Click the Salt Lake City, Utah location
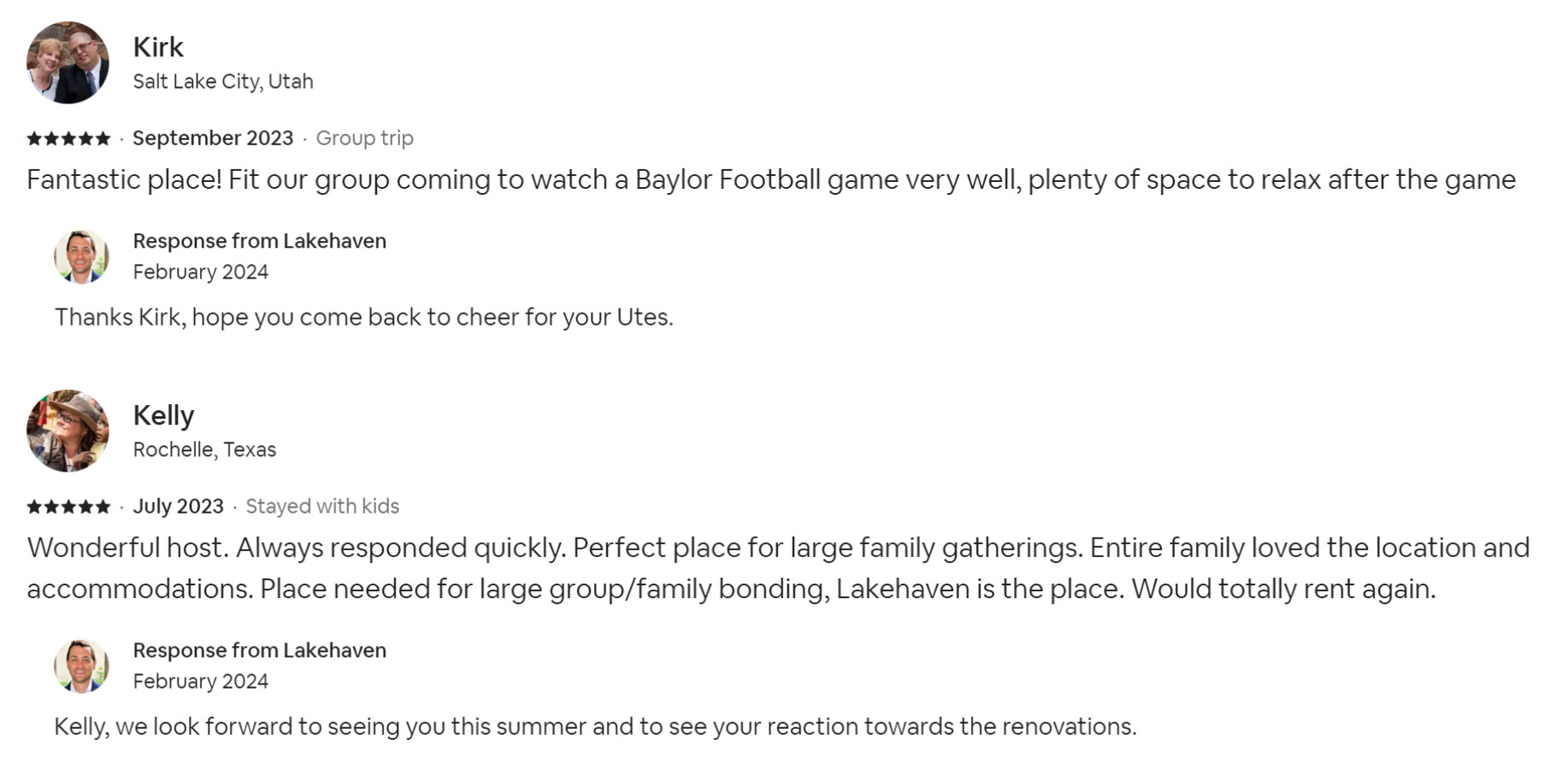The height and width of the screenshot is (769, 1568). (x=223, y=81)
